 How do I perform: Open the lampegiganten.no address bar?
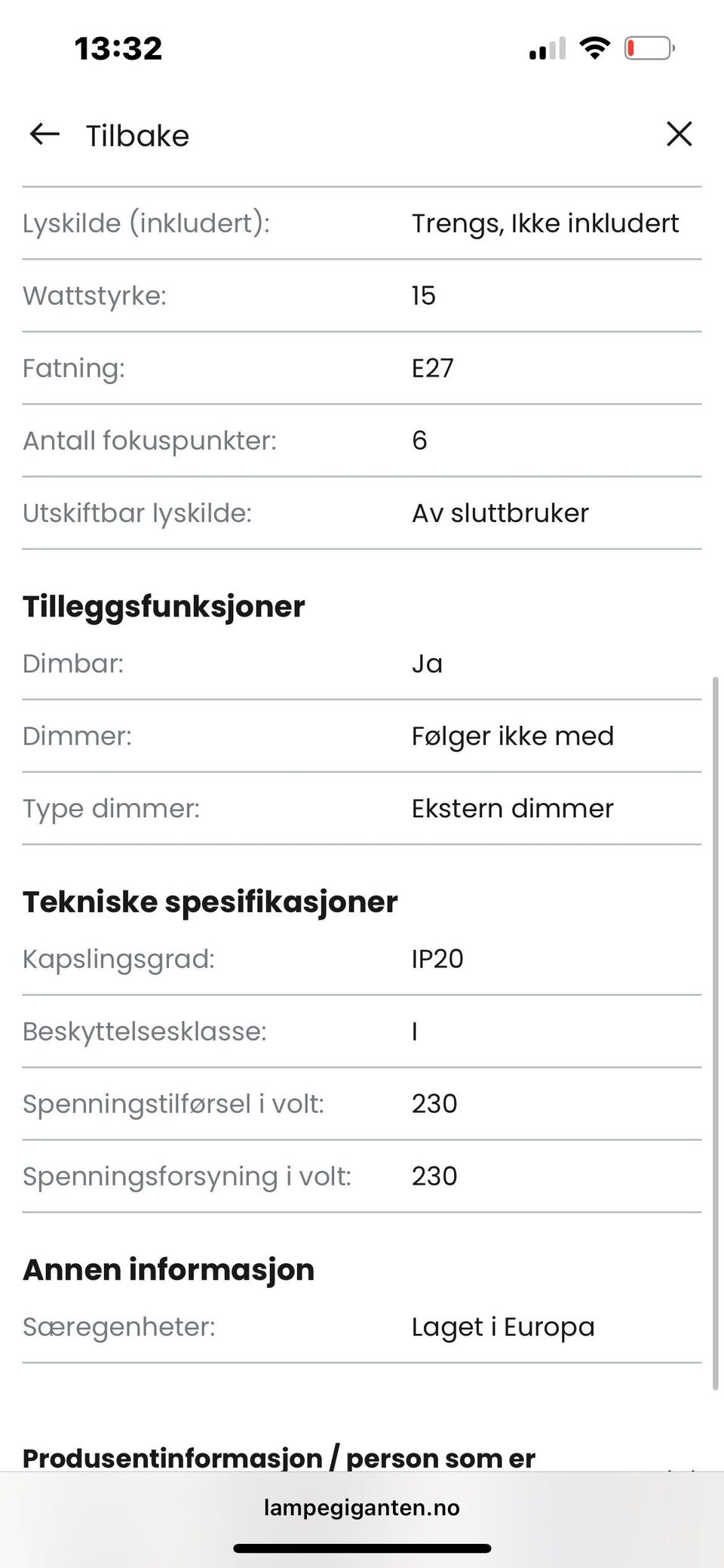click(362, 1508)
